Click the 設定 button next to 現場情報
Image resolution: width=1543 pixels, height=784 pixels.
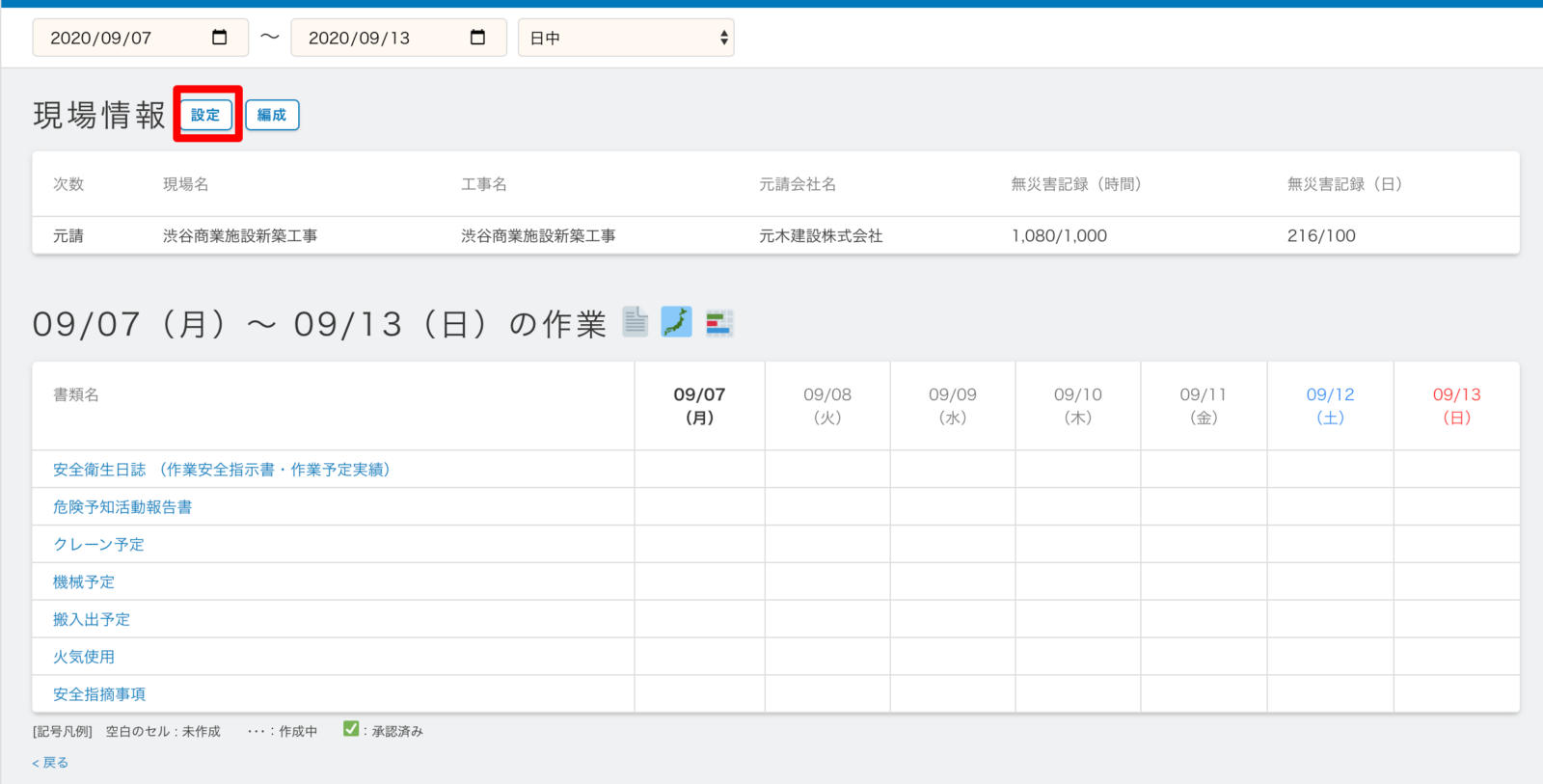[206, 115]
